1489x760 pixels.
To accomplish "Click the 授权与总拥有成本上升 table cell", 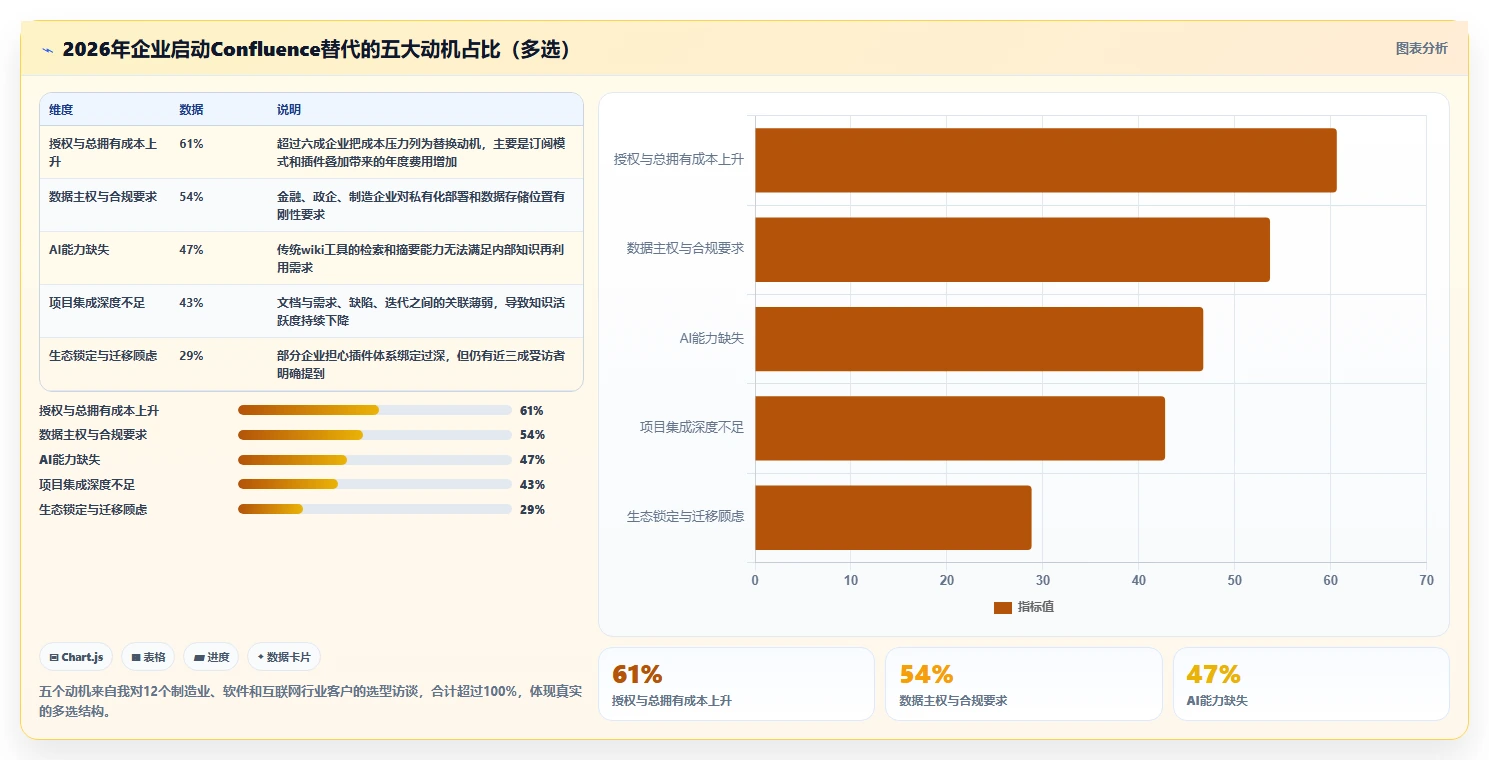I will tap(104, 152).
